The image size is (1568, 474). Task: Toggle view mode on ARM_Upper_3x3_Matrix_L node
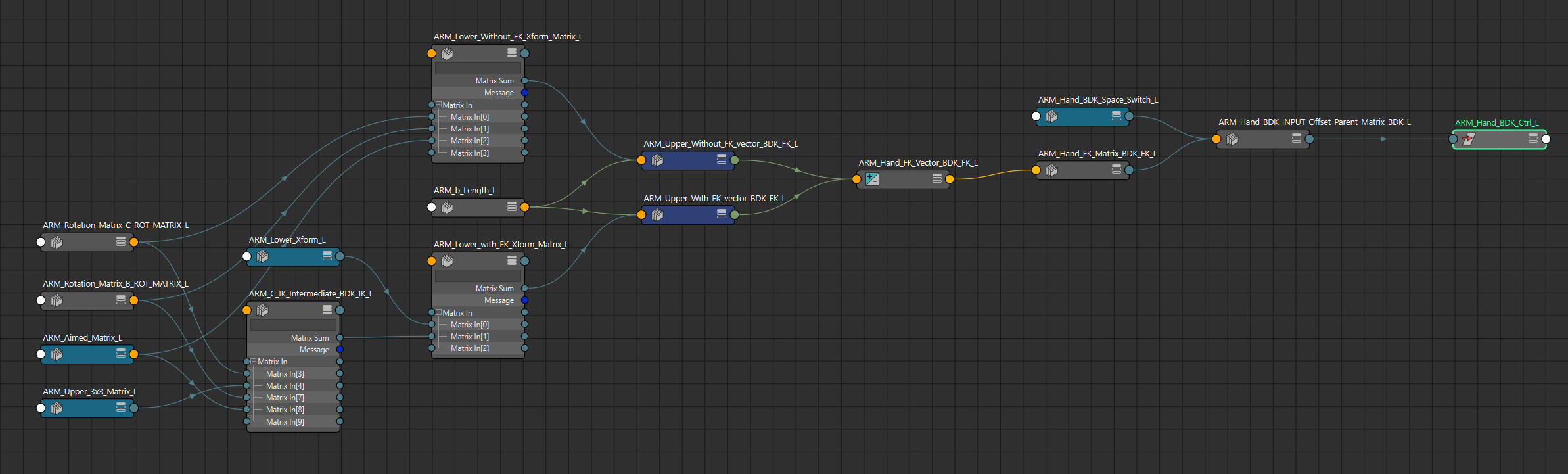[x=121, y=408]
